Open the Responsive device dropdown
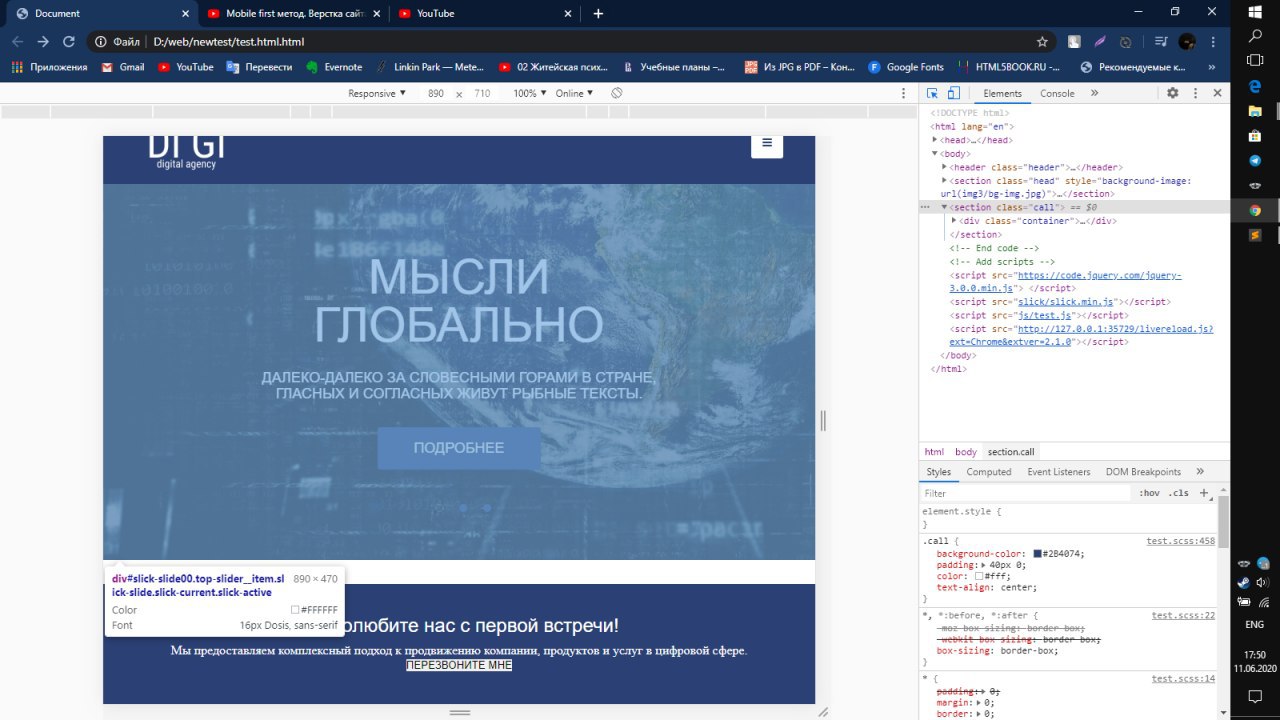The height and width of the screenshot is (720, 1280). (377, 93)
